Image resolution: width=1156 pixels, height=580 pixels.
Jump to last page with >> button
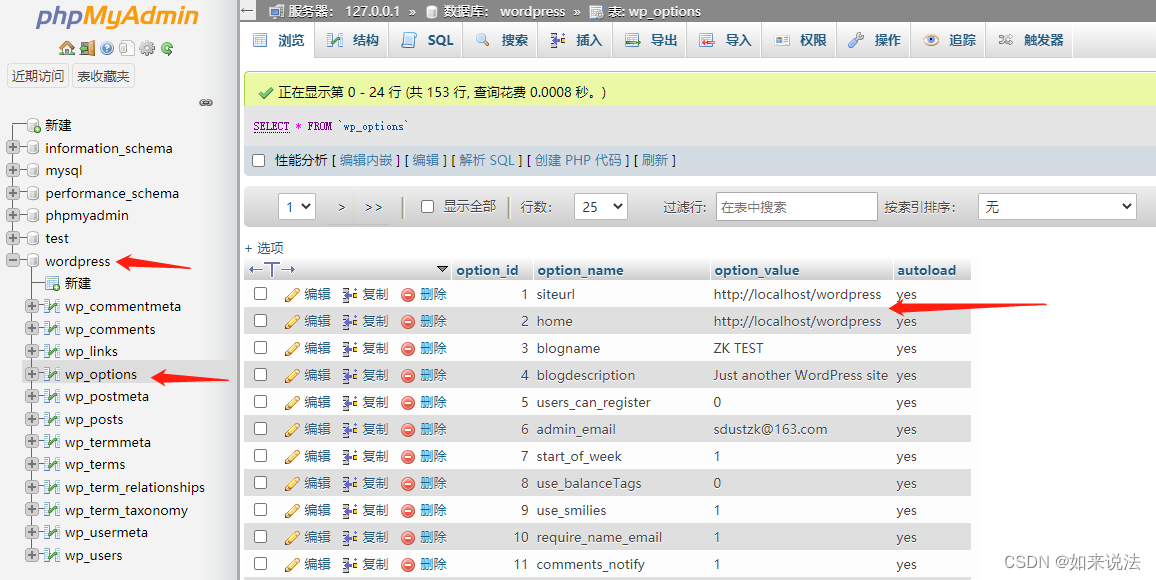[x=374, y=208]
